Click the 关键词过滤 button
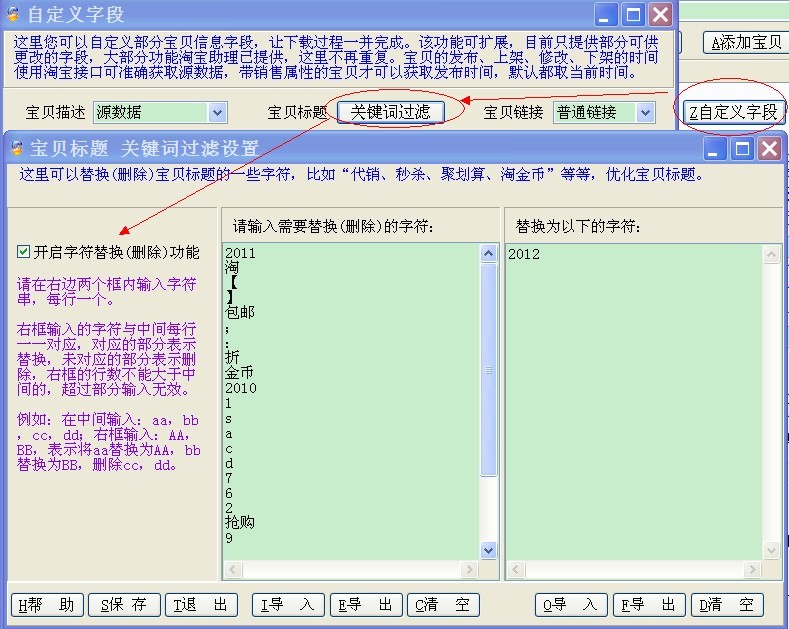Screen dimensions: 789x629 (390, 112)
